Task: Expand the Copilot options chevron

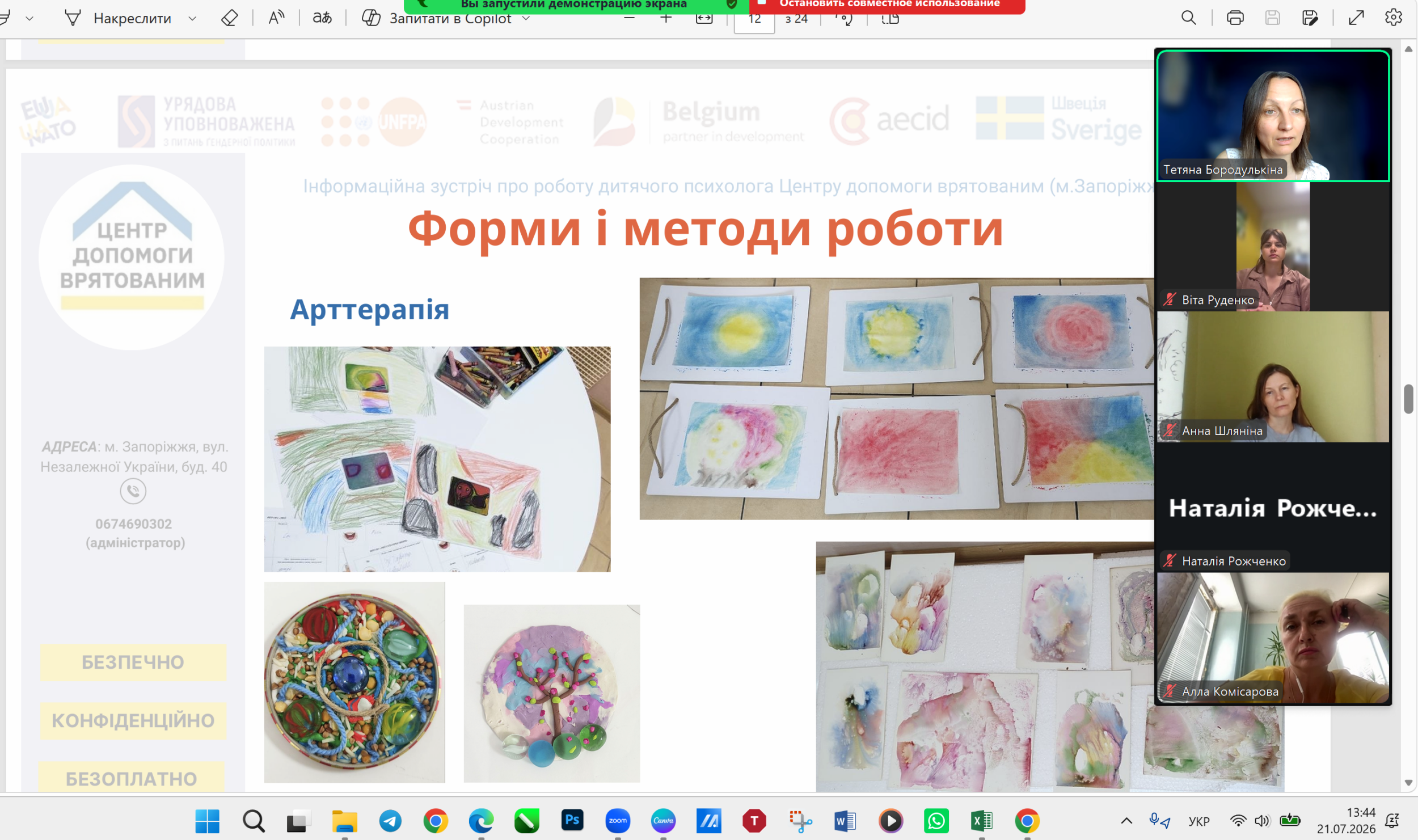Action: (526, 19)
